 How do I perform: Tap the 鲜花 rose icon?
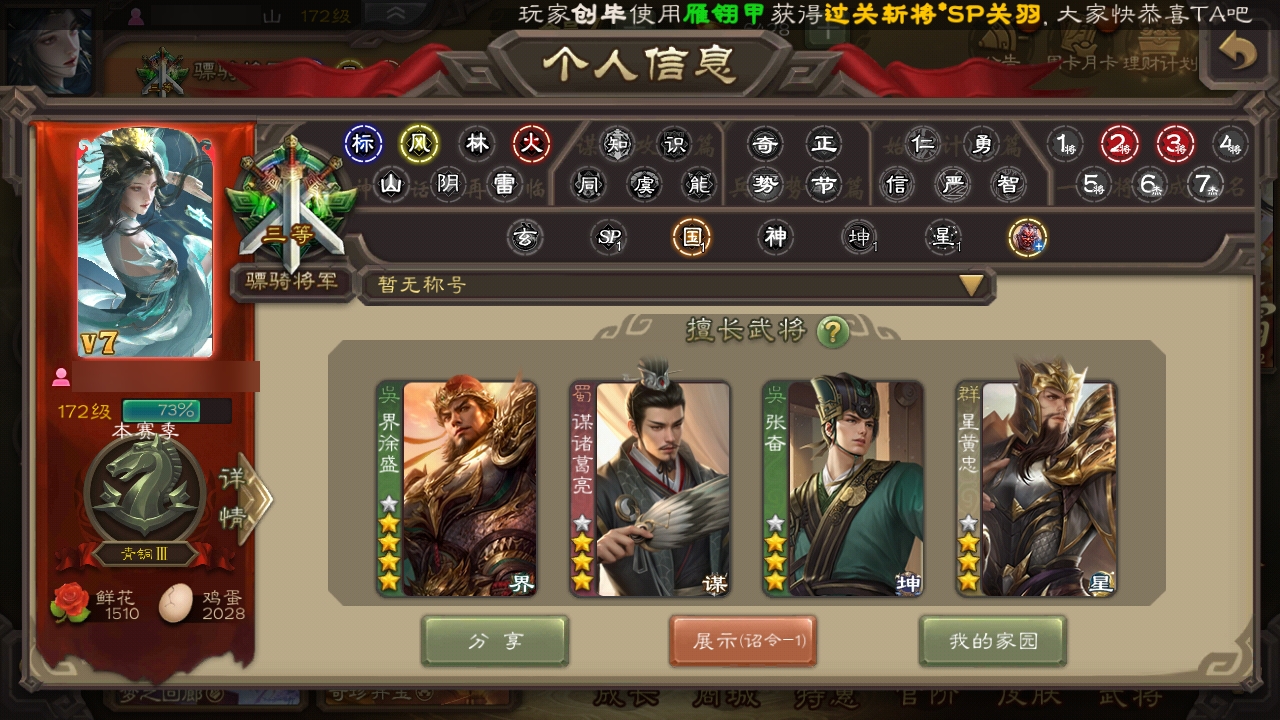click(71, 603)
